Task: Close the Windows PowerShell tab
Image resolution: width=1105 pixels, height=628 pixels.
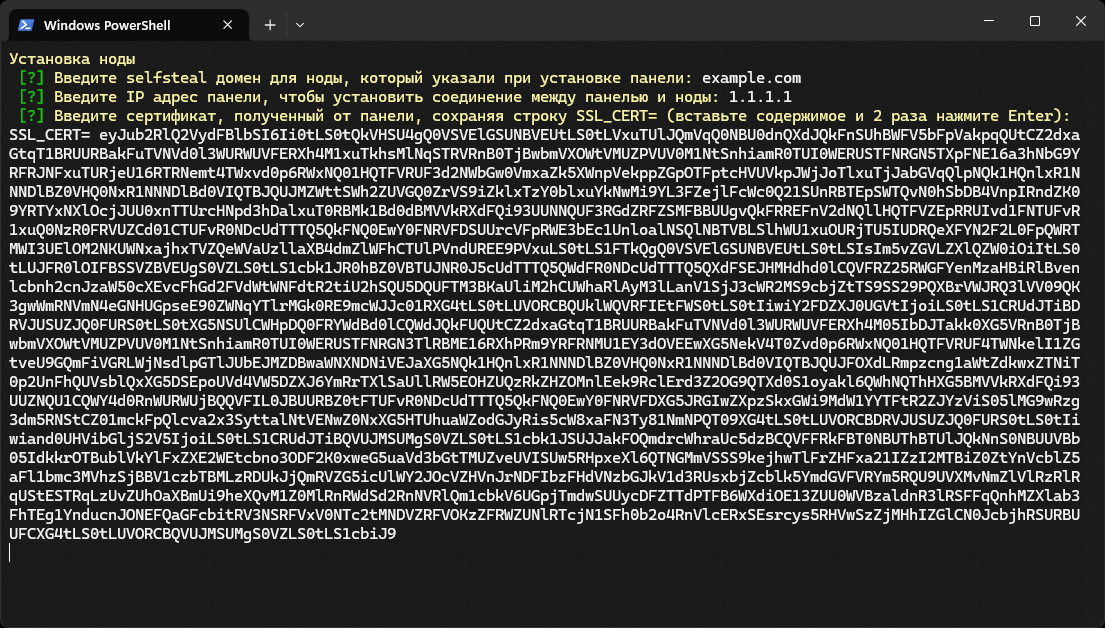Action: pyautogui.click(x=228, y=25)
